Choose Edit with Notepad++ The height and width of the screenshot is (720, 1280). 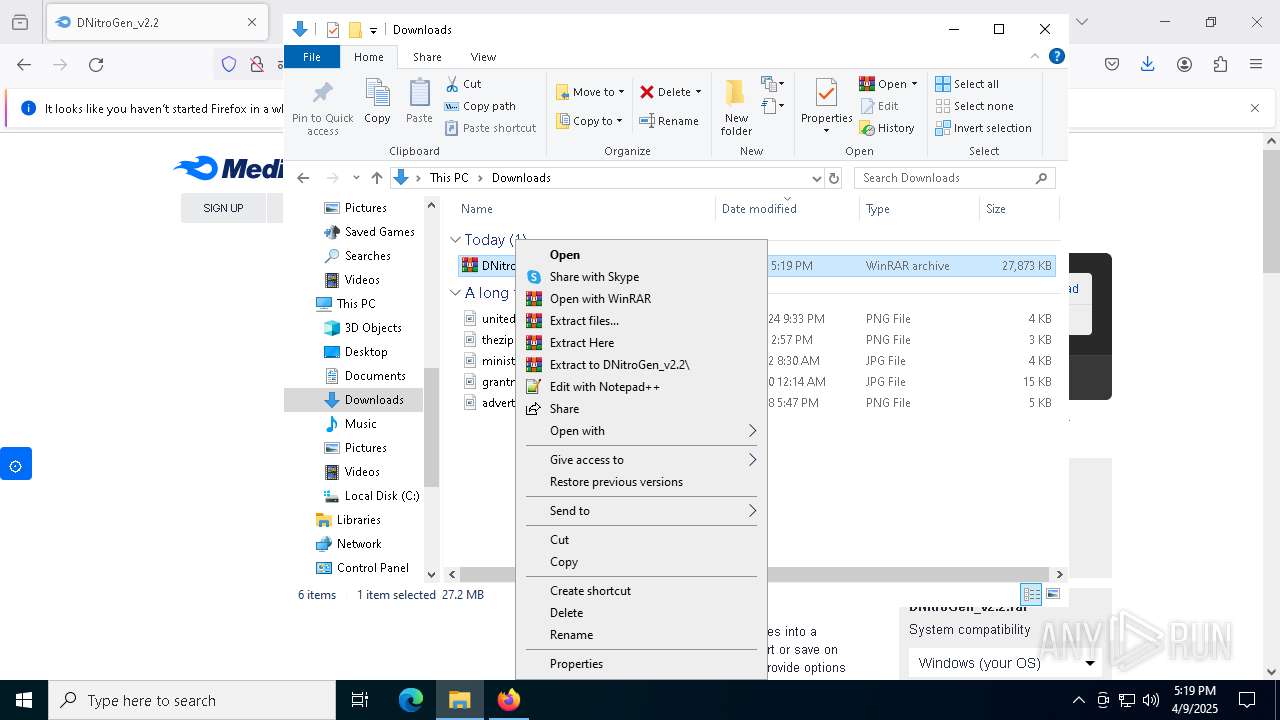click(640, 387)
